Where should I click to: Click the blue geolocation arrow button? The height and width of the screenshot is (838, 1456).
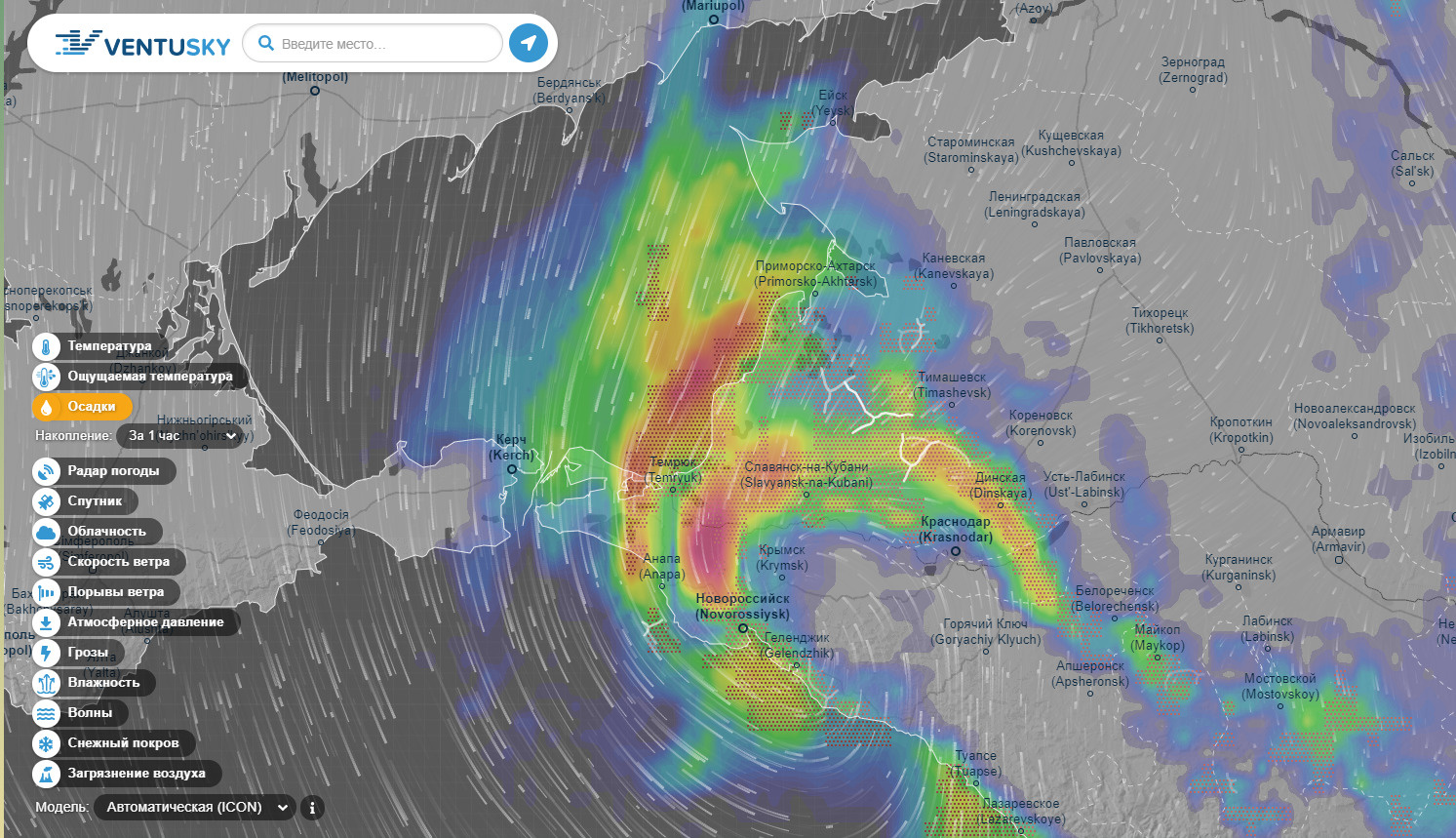coord(529,43)
